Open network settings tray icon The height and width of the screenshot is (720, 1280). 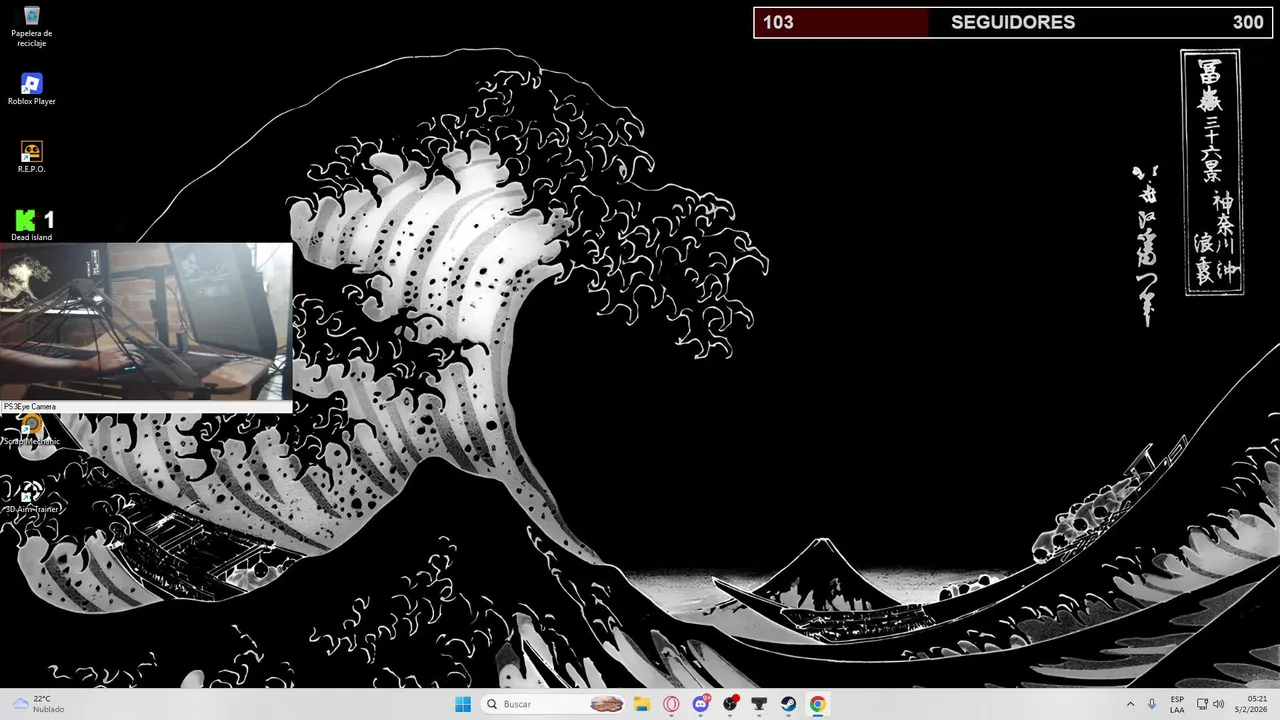pos(1202,704)
